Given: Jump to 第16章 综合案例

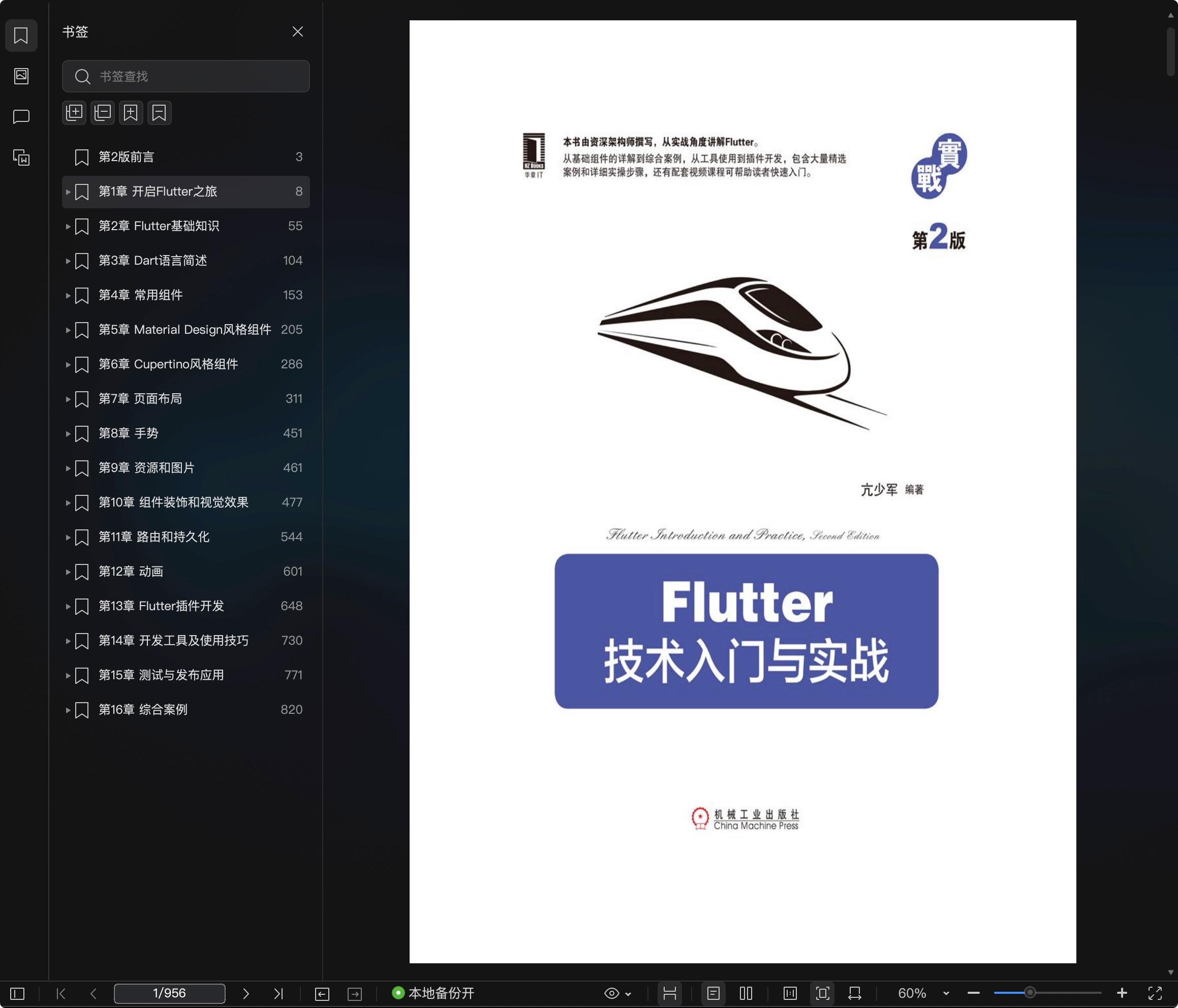Looking at the screenshot, I should pyautogui.click(x=186, y=710).
